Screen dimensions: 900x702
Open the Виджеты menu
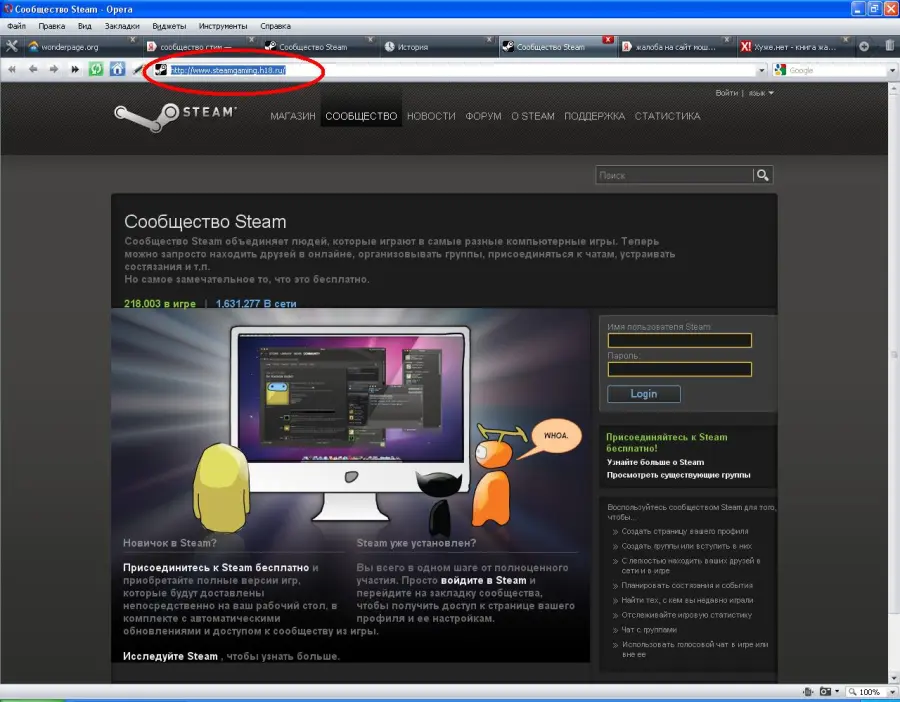tap(169, 26)
